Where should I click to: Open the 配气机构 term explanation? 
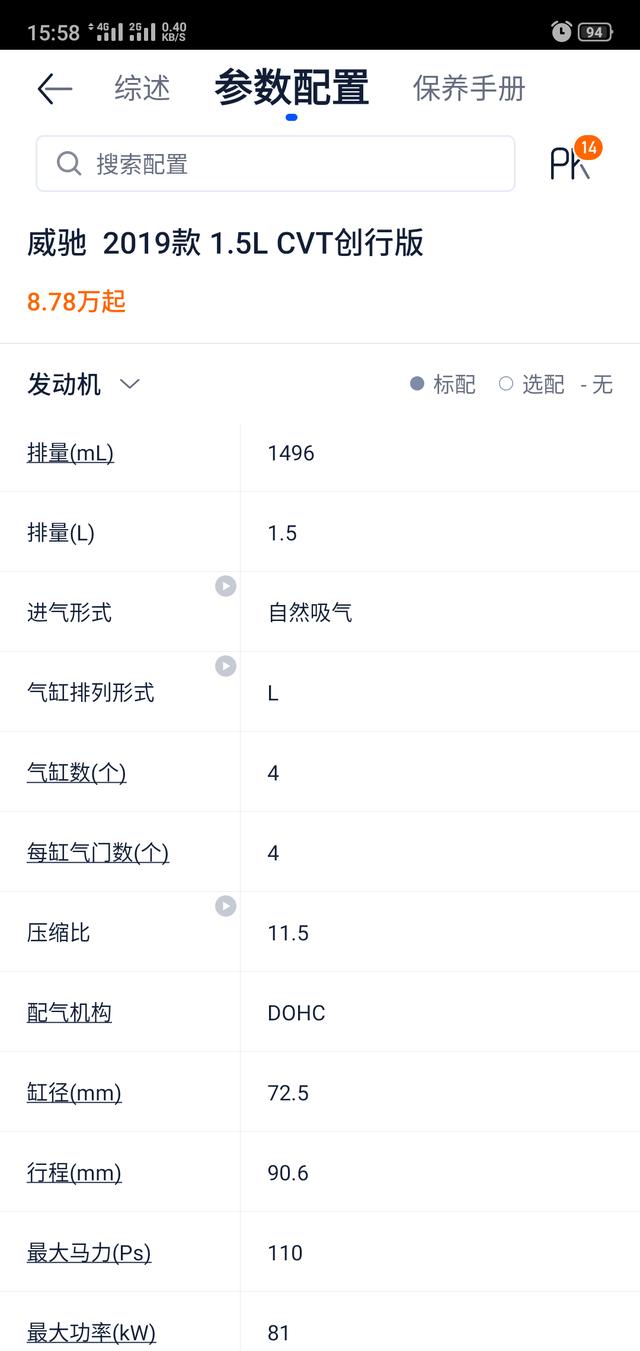pos(69,1013)
